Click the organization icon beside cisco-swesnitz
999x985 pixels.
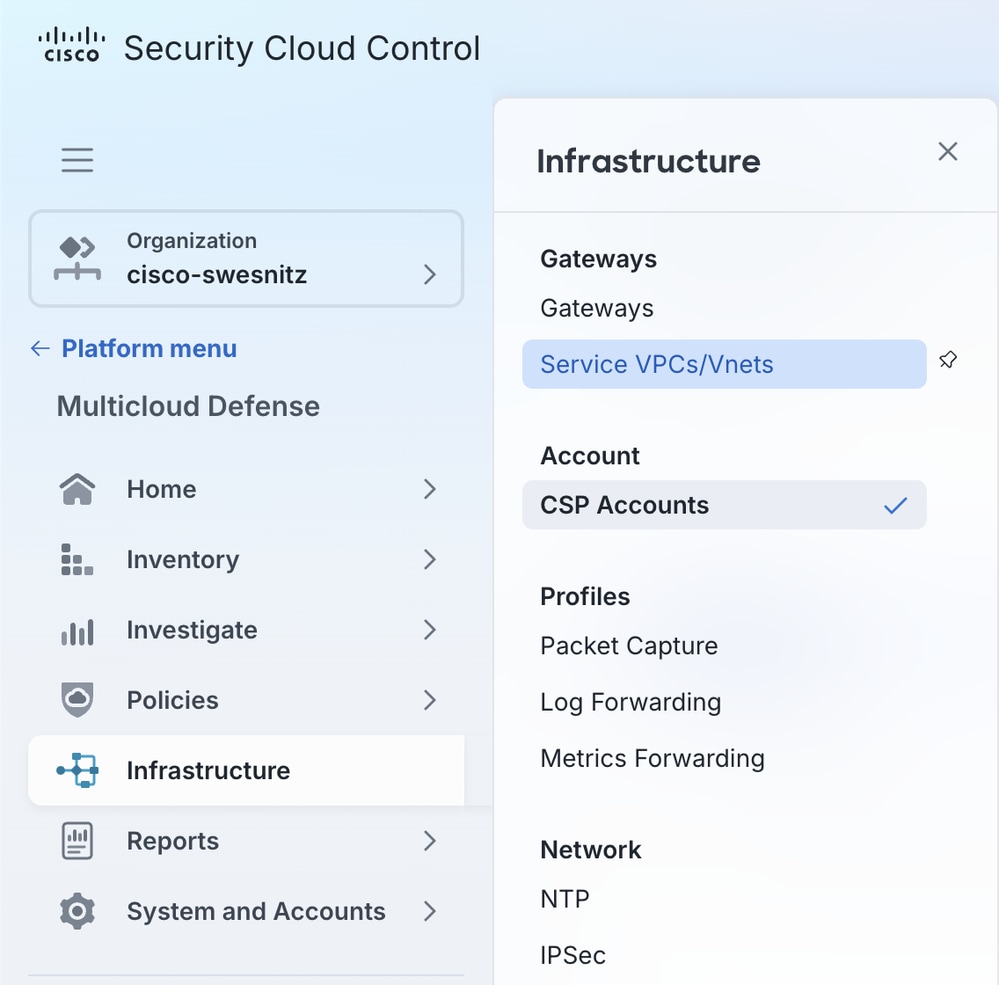point(77,258)
